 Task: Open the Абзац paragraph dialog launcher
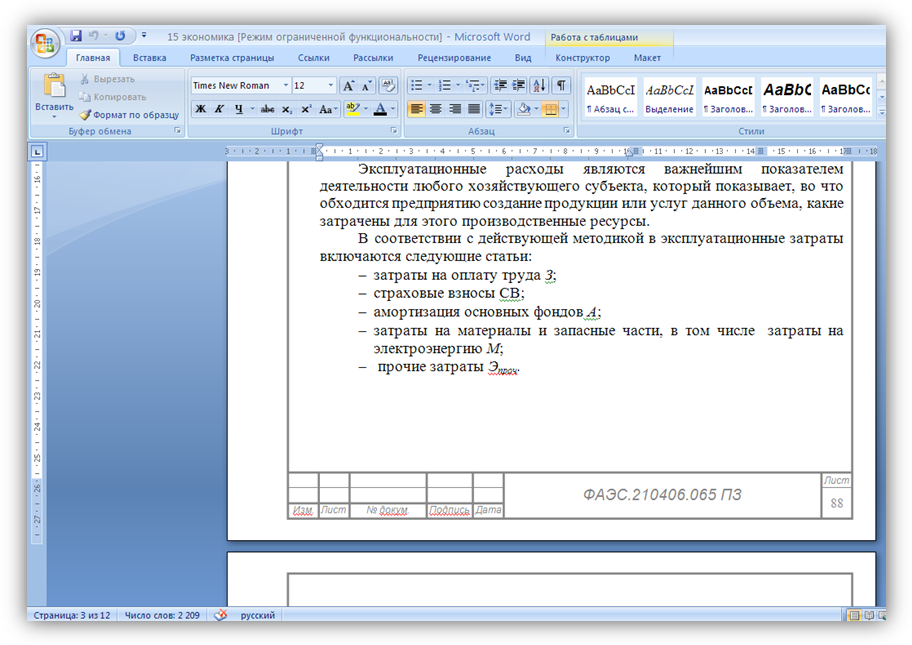pyautogui.click(x=567, y=131)
